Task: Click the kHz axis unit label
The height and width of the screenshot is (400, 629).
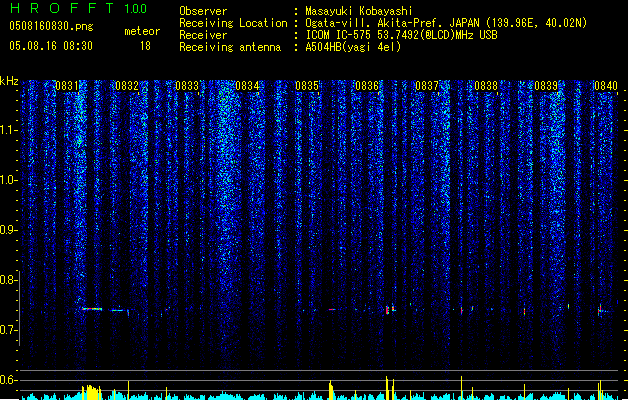Action: coord(9,81)
